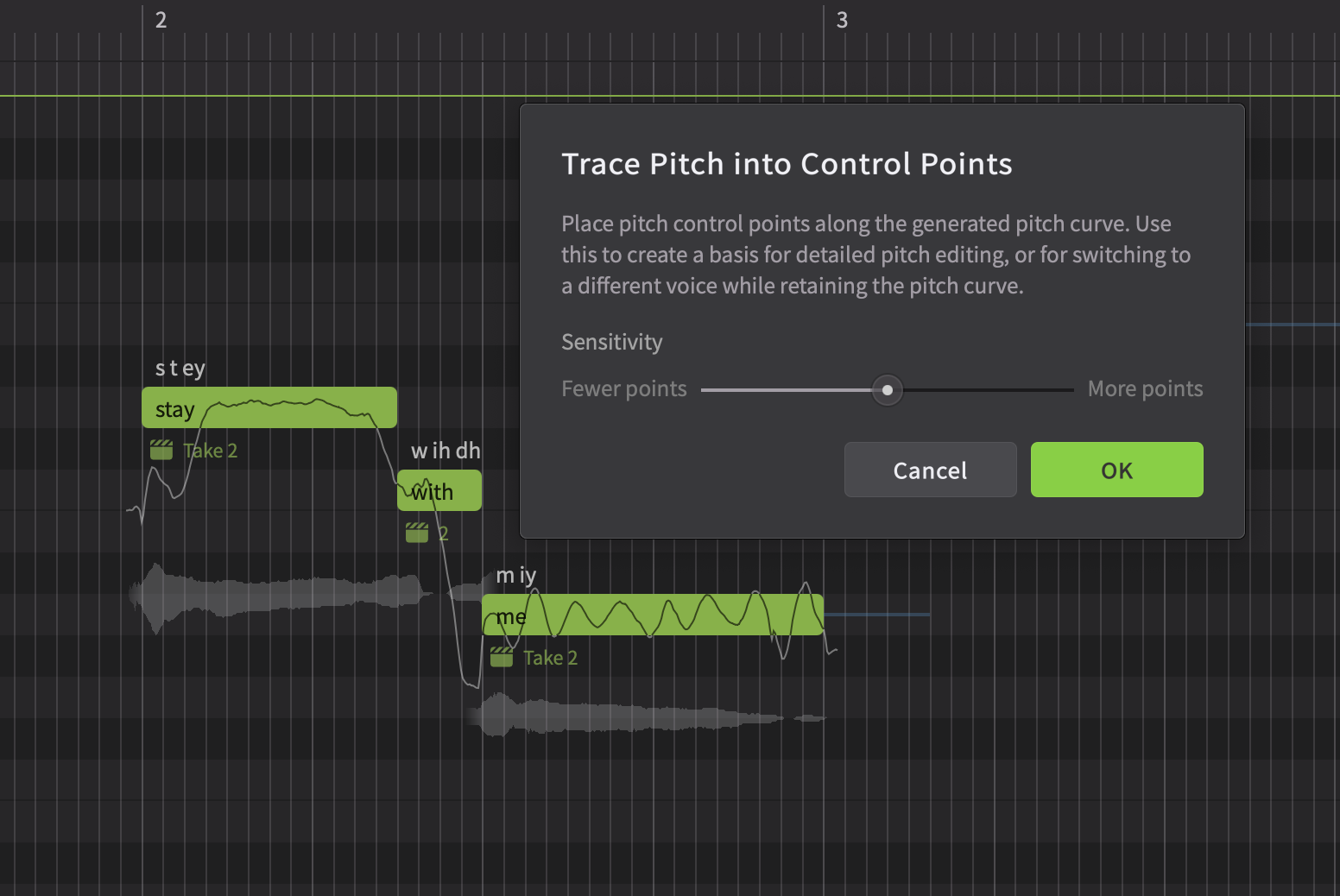The height and width of the screenshot is (896, 1340).
Task: Click the More points slider label
Action: [x=1145, y=389]
